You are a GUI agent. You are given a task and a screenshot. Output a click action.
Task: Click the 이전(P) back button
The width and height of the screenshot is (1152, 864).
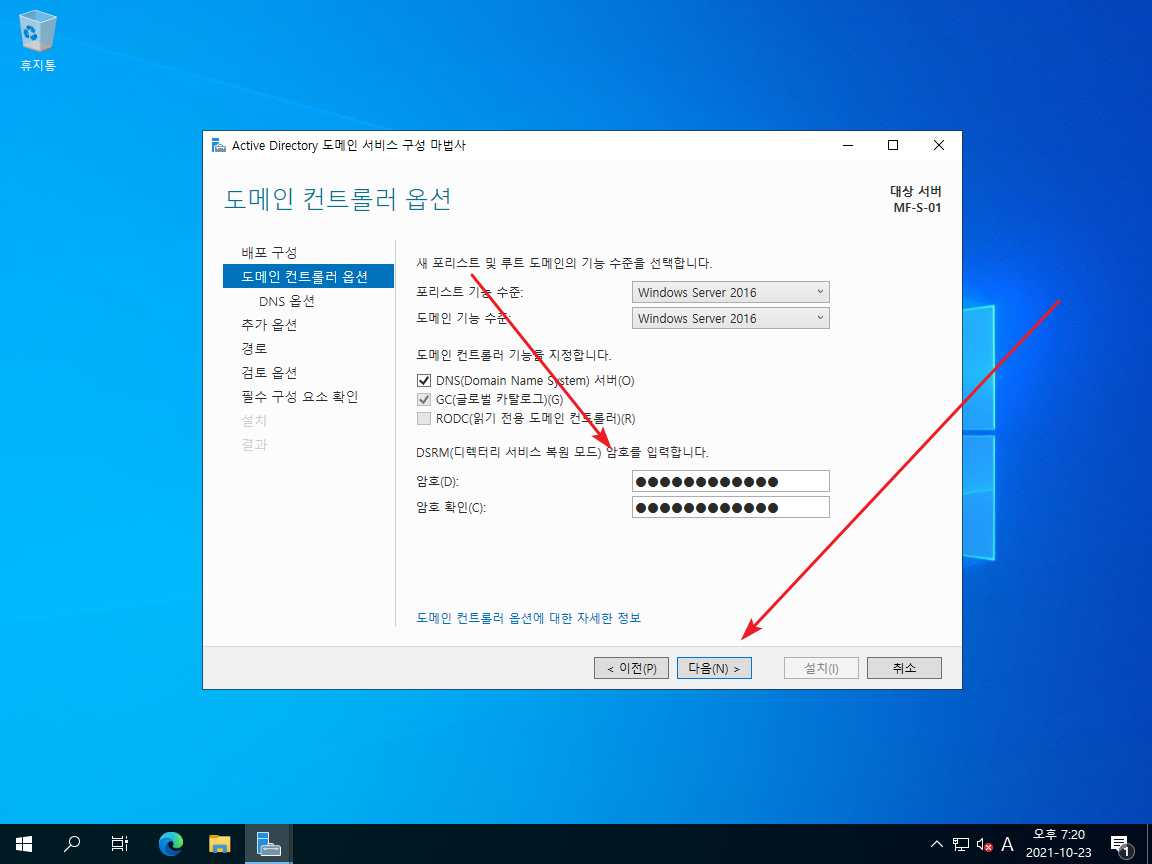[x=631, y=668]
